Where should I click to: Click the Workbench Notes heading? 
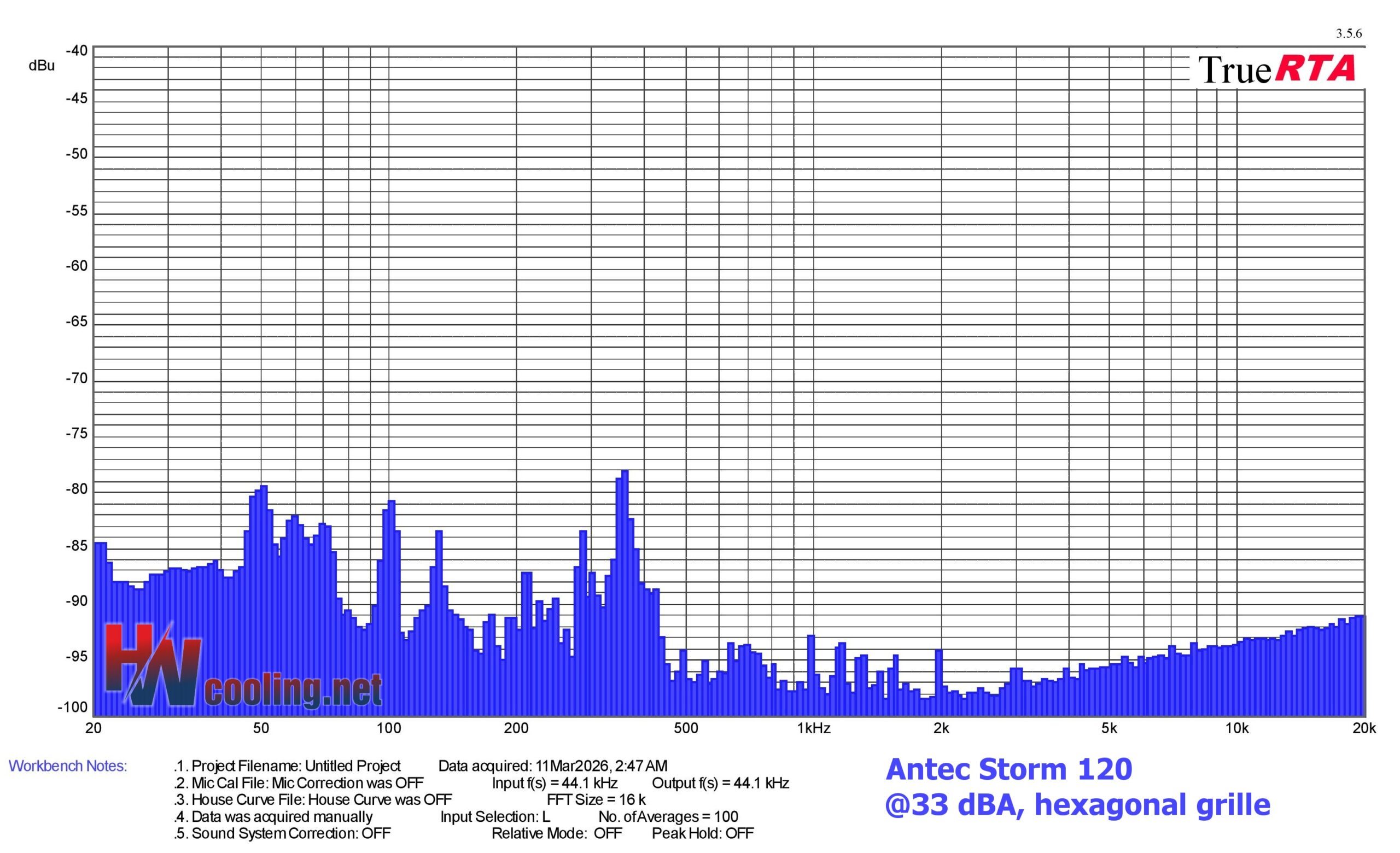(x=68, y=766)
